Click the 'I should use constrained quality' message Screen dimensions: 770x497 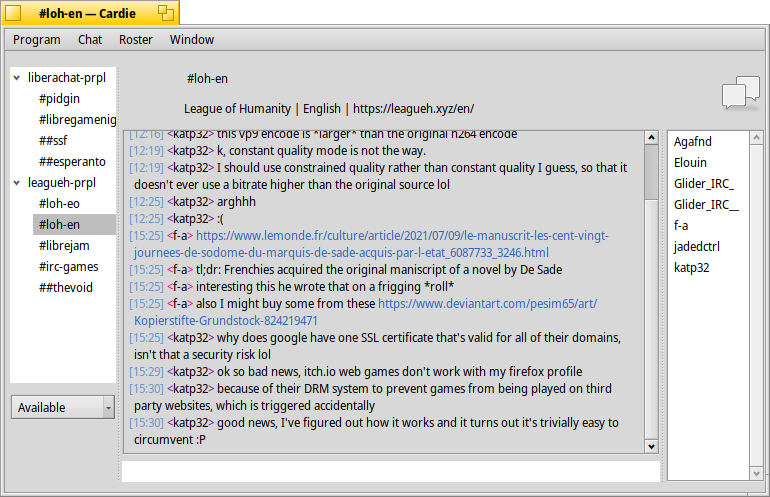(378, 176)
